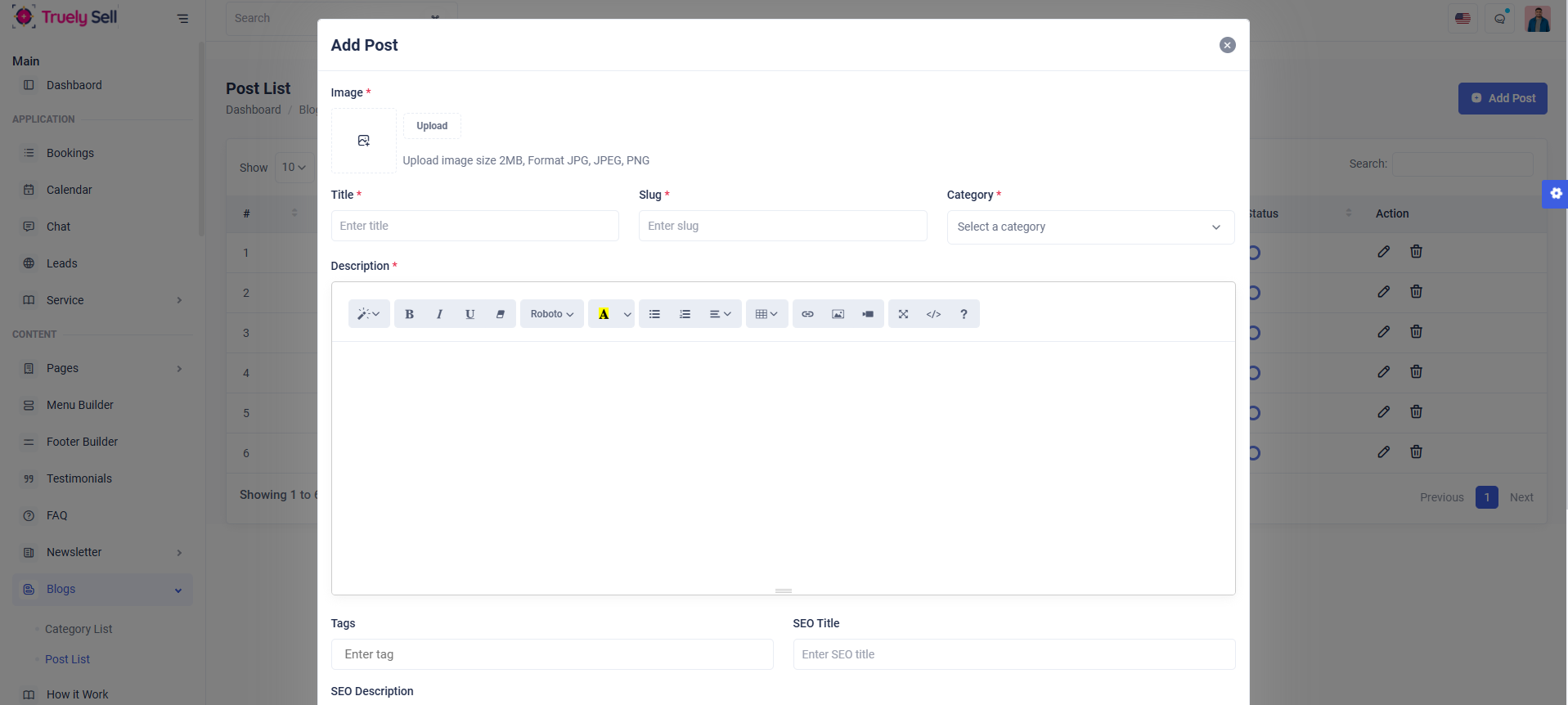Open the paragraph alignment dropdown
The image size is (1568, 705).
(720, 314)
